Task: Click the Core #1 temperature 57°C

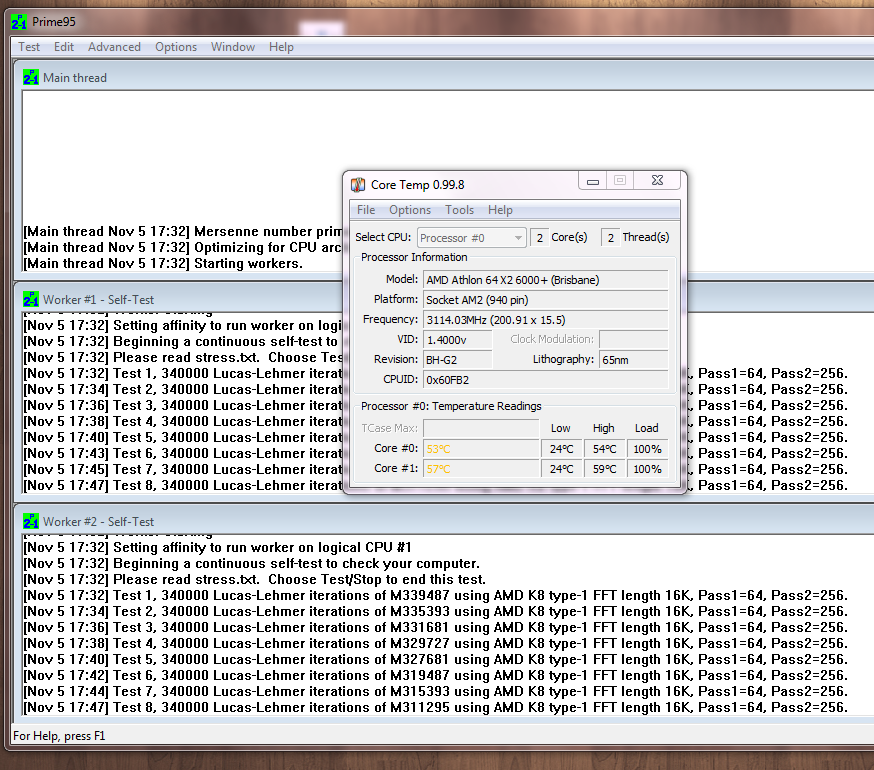Action: (x=482, y=469)
